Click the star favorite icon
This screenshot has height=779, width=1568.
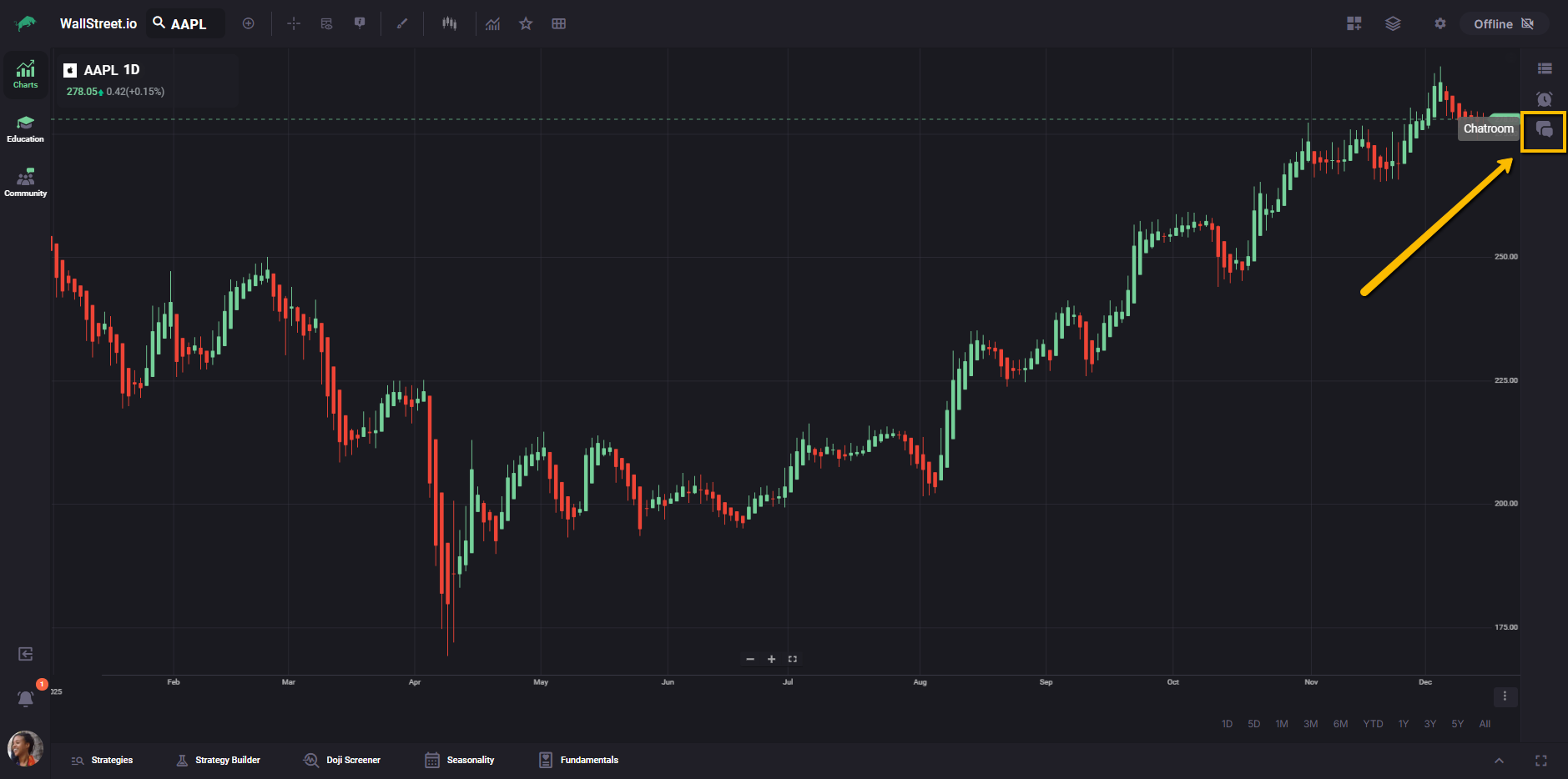[x=526, y=23]
